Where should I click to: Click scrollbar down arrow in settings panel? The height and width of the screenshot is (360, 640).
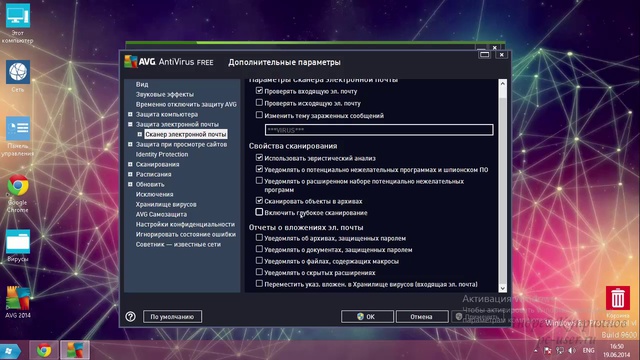(502, 288)
